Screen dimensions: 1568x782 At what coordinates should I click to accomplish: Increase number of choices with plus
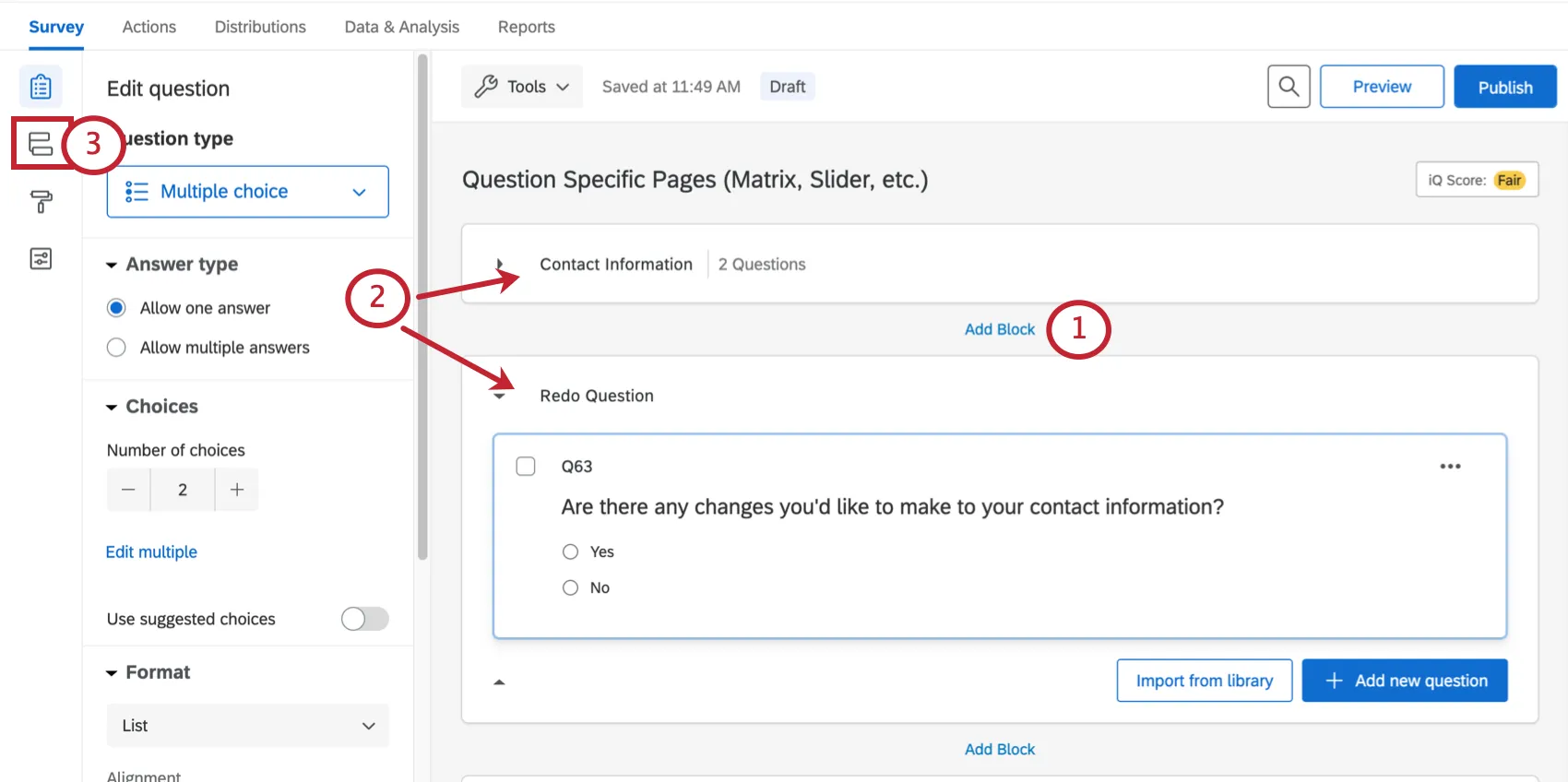click(237, 490)
